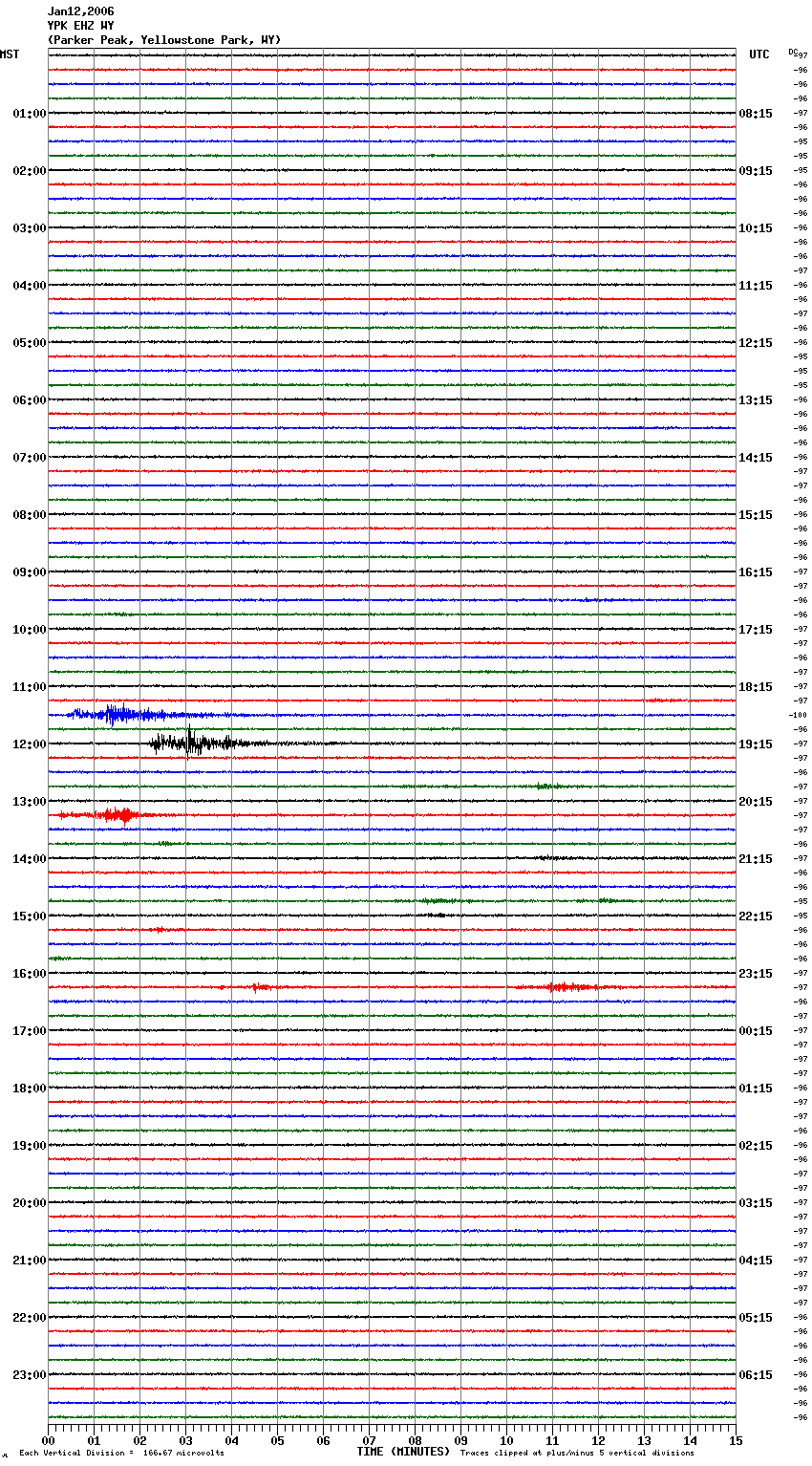The width and height of the screenshot is (812, 1466).
Task: Click the 10:15 UTC time label
Action: tap(756, 228)
